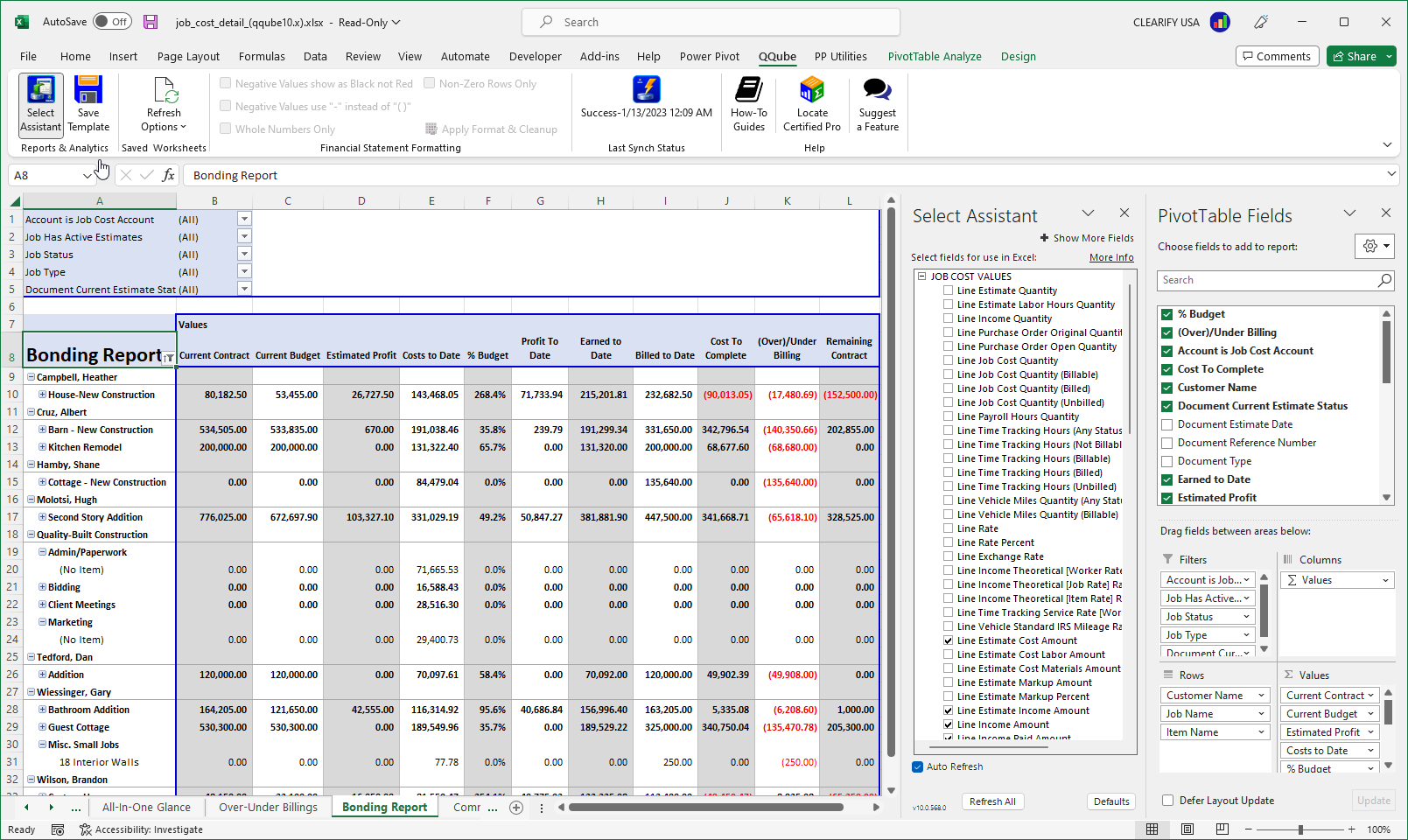Click the Save Template icon
Screen dimensions: 1408x840
88,103
